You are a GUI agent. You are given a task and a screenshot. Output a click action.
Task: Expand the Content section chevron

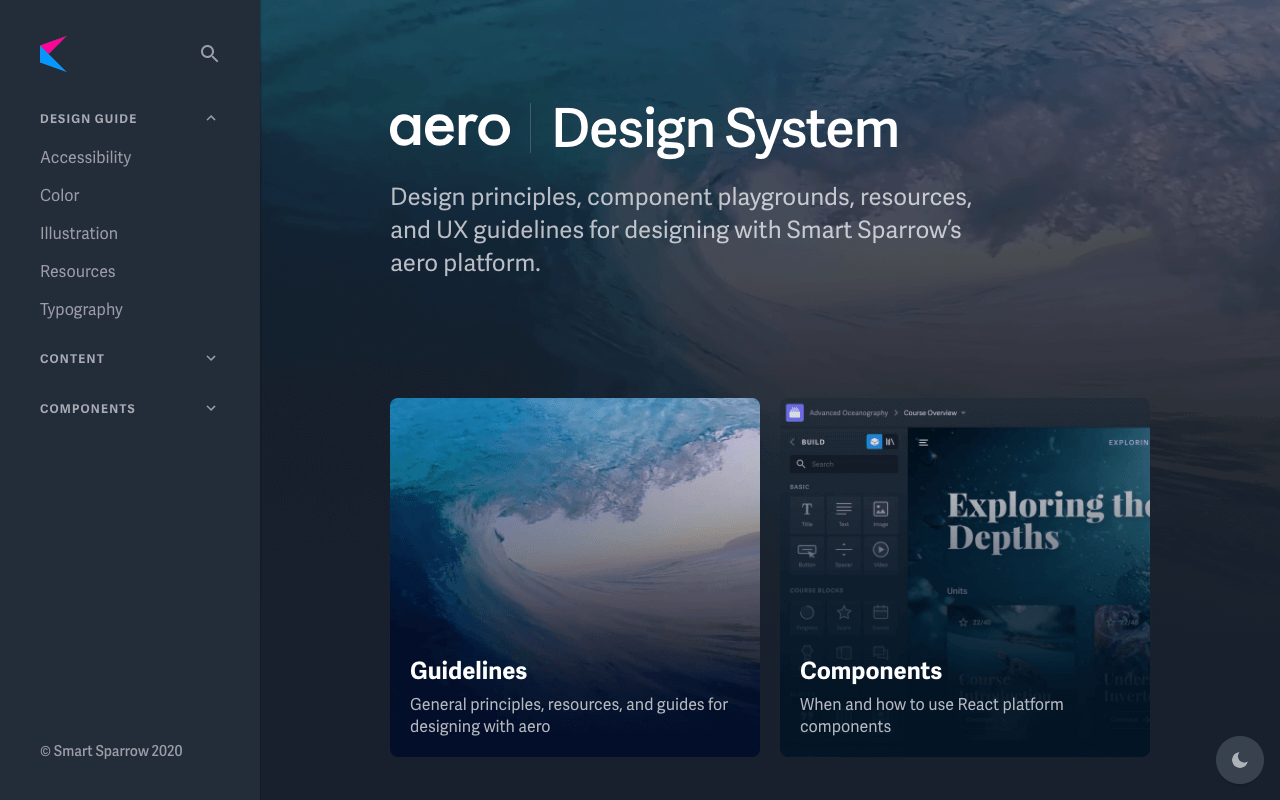point(211,358)
